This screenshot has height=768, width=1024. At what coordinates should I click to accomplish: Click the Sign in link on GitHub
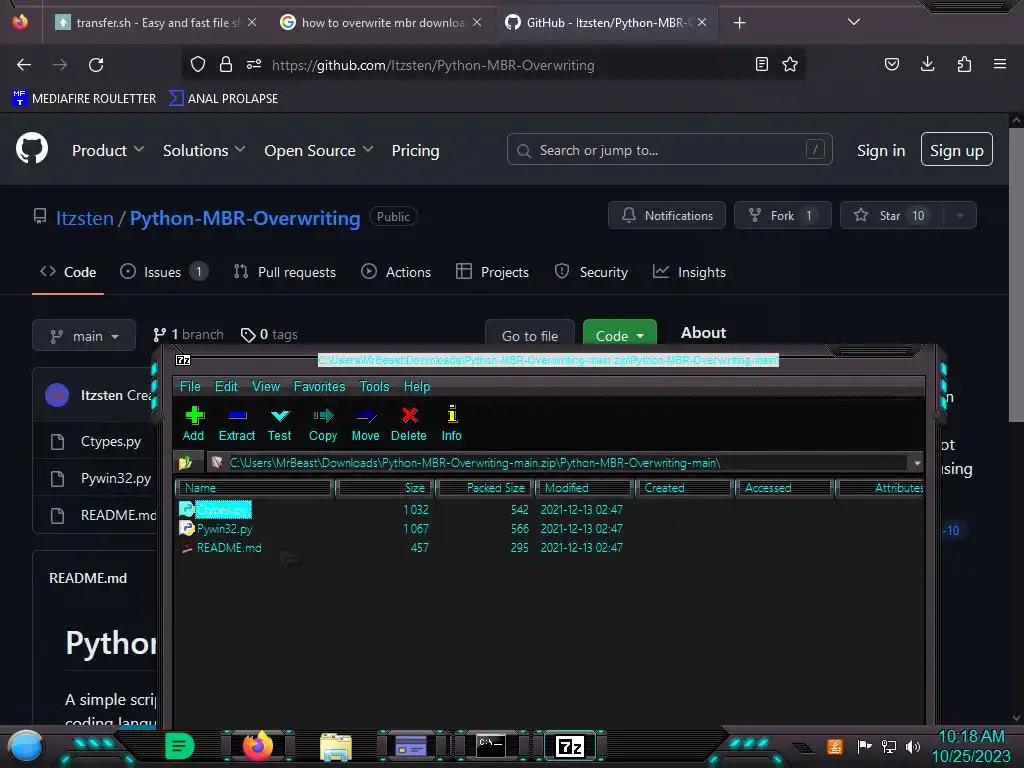click(881, 150)
